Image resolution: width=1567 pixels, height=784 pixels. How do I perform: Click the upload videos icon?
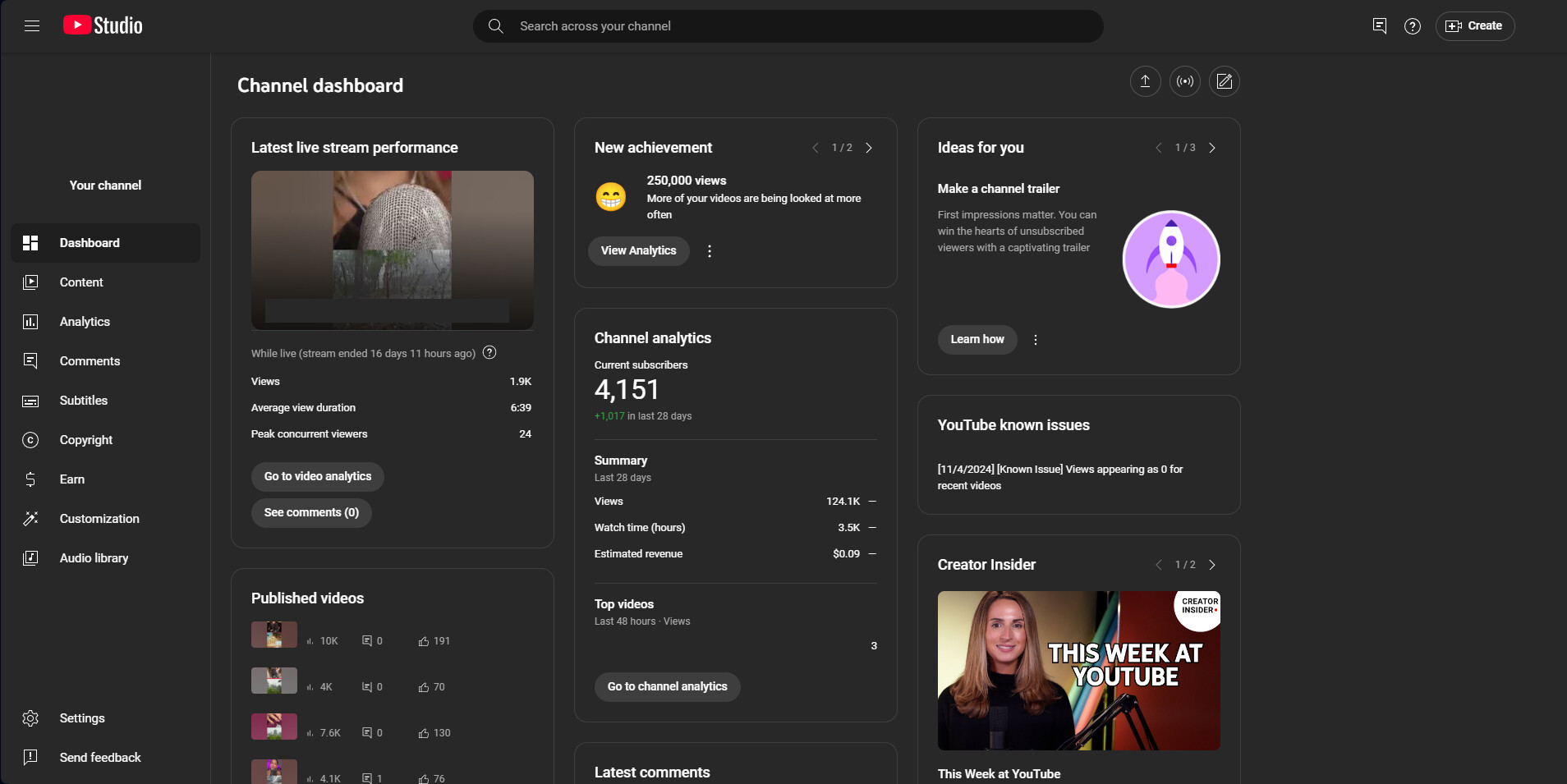(1145, 81)
